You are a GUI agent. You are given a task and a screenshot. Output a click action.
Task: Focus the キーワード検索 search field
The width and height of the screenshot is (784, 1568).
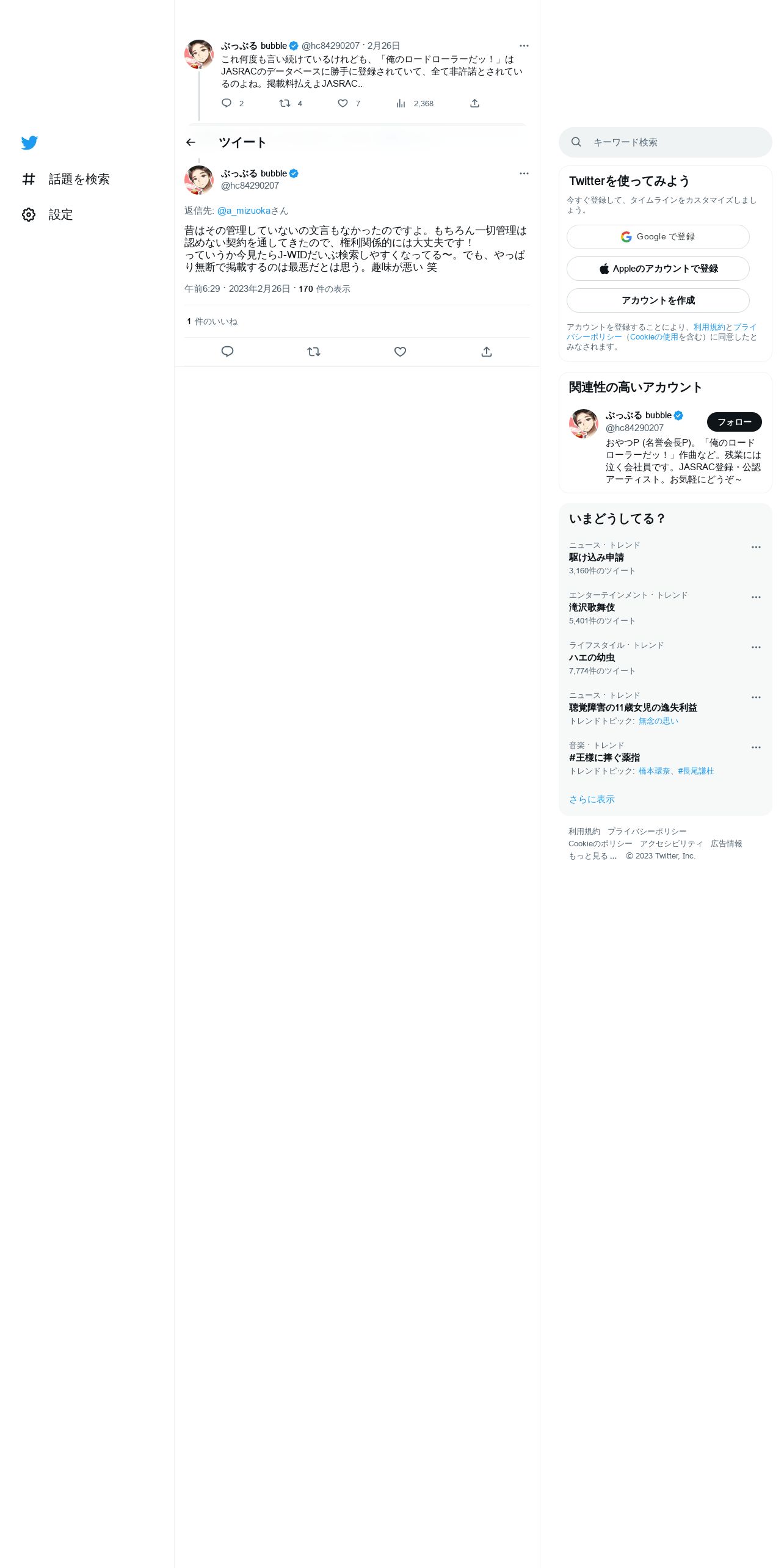(x=666, y=142)
